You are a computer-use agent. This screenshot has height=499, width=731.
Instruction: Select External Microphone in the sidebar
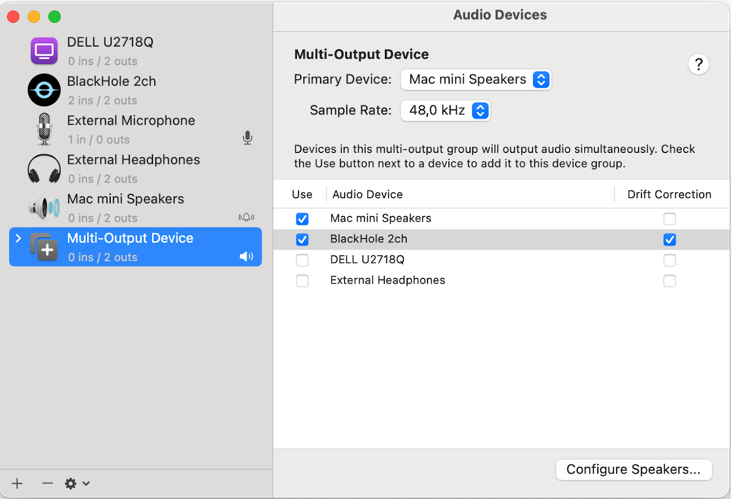135,129
